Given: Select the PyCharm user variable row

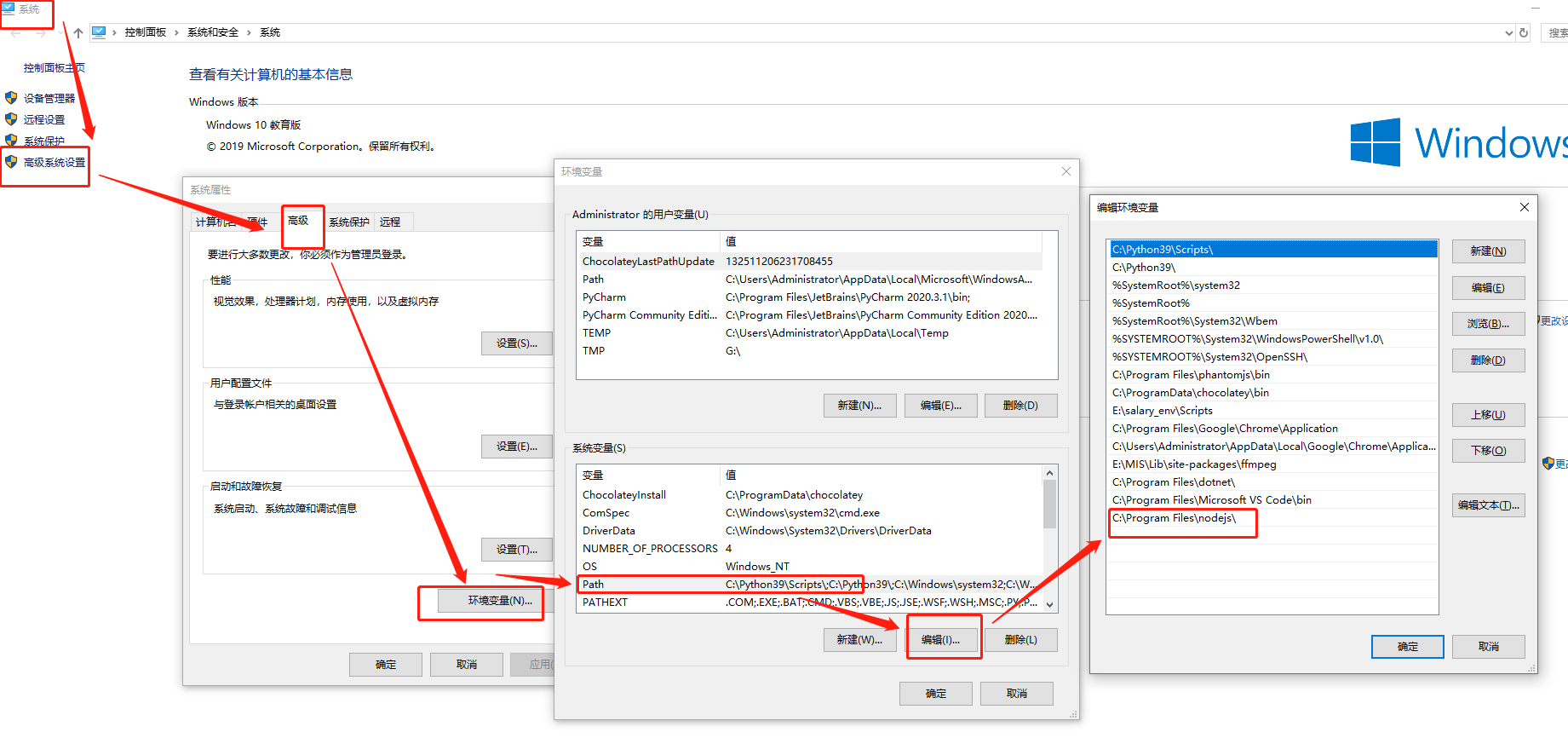Looking at the screenshot, I should click(809, 297).
